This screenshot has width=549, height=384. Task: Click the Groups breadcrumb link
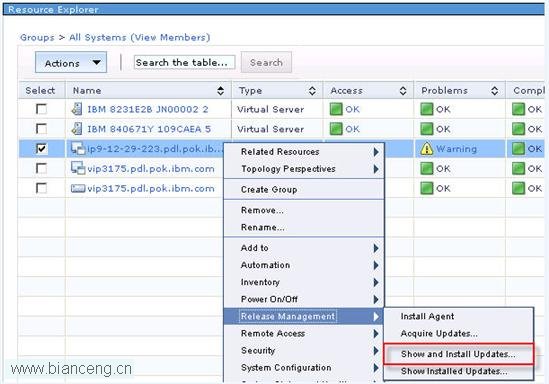click(37, 37)
